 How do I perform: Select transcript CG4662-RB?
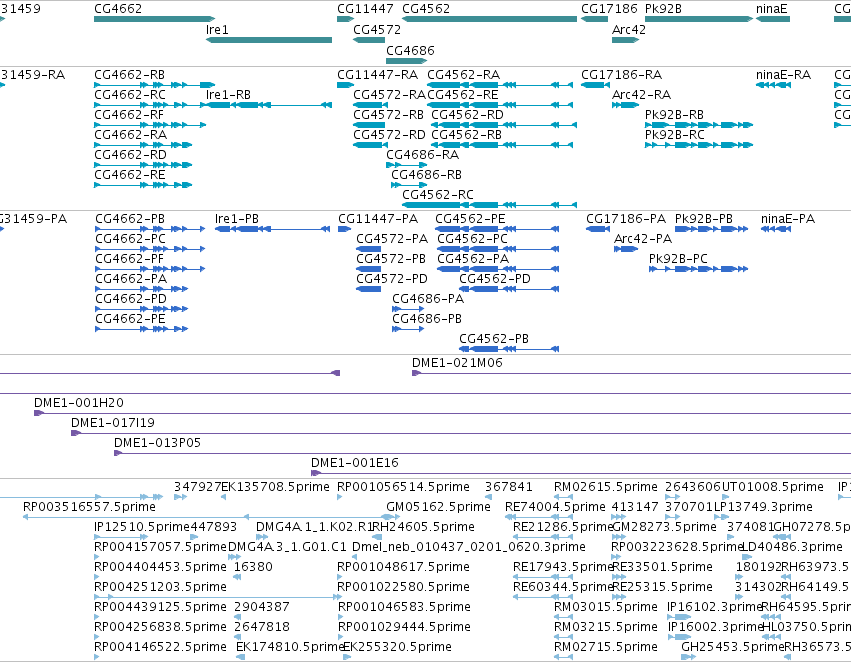(130, 75)
